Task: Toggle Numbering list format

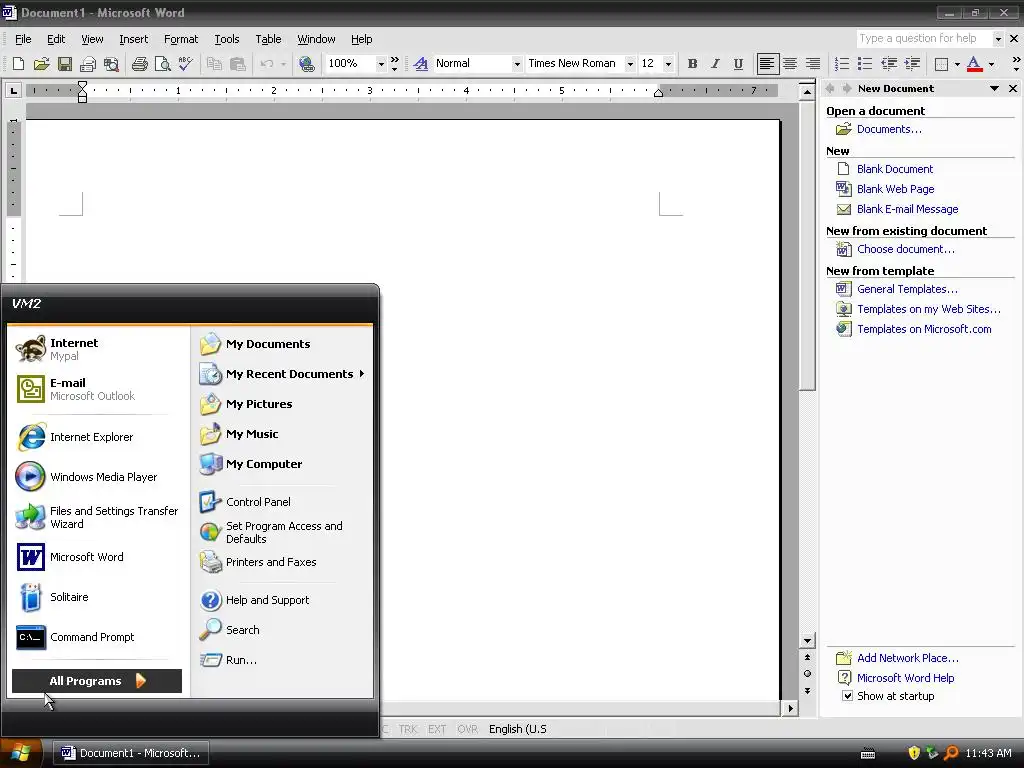Action: click(842, 63)
